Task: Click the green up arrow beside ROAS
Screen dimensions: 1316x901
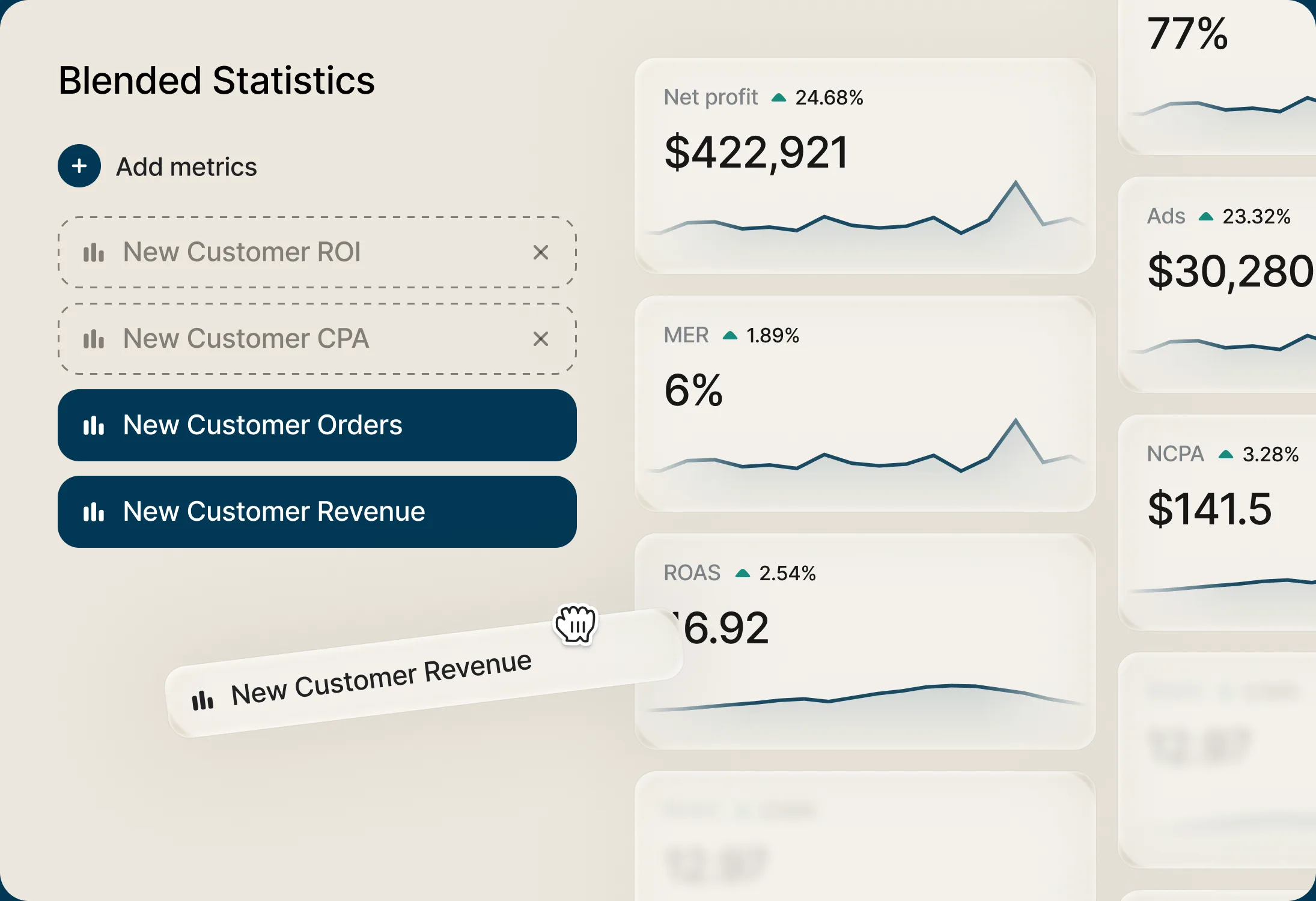Action: point(743,573)
